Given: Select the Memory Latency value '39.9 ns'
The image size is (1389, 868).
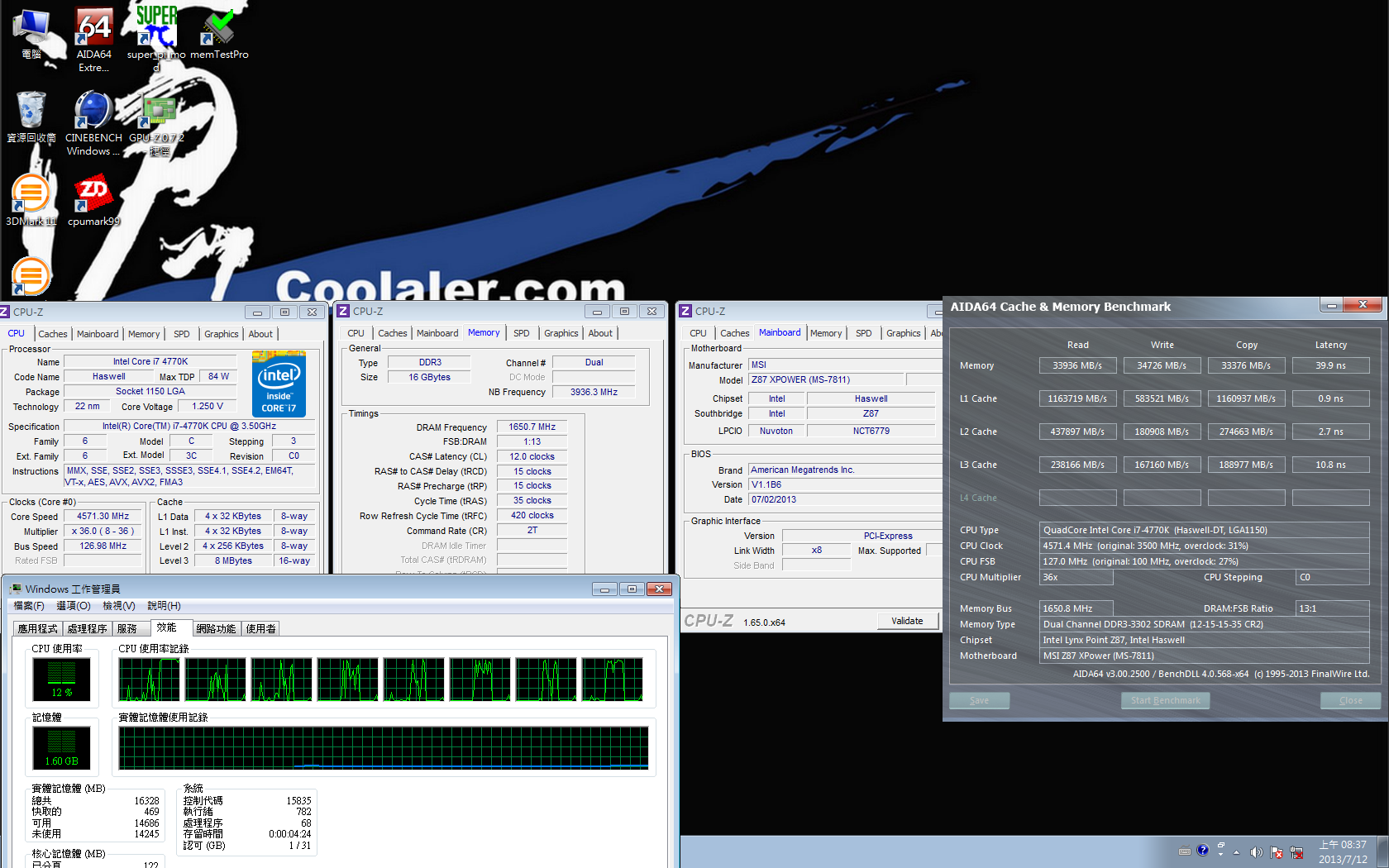Looking at the screenshot, I should pyautogui.click(x=1331, y=365).
